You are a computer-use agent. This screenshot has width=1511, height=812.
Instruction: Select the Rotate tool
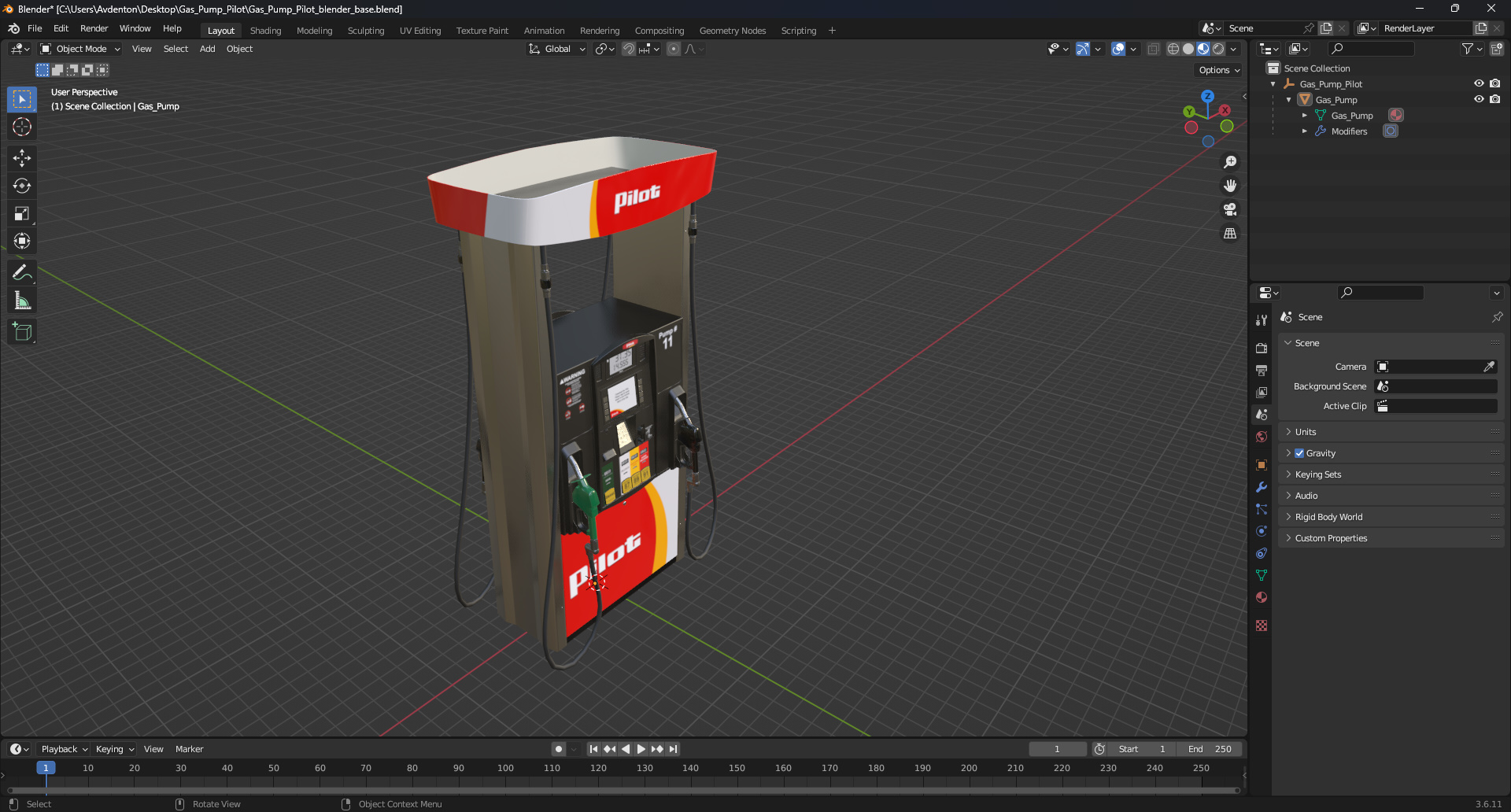click(22, 186)
